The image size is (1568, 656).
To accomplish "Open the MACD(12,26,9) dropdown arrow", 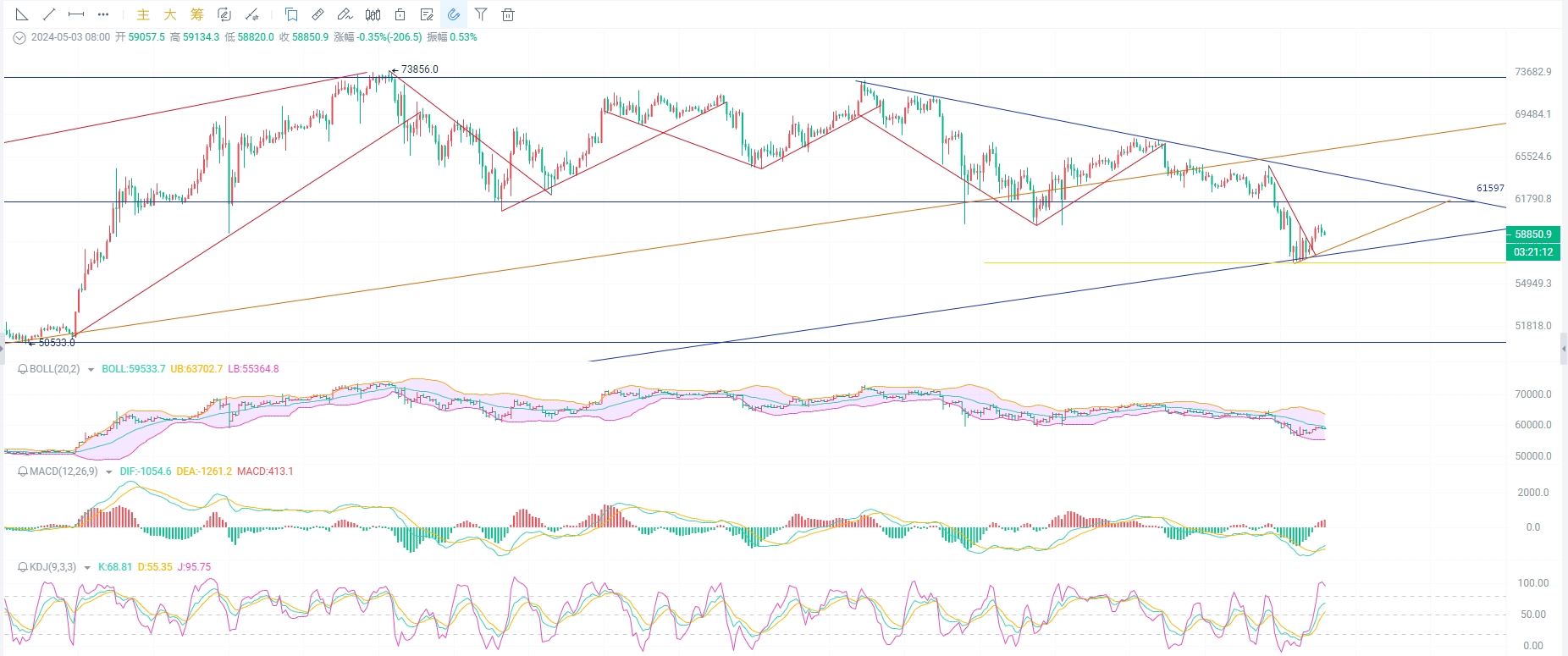I will [109, 472].
